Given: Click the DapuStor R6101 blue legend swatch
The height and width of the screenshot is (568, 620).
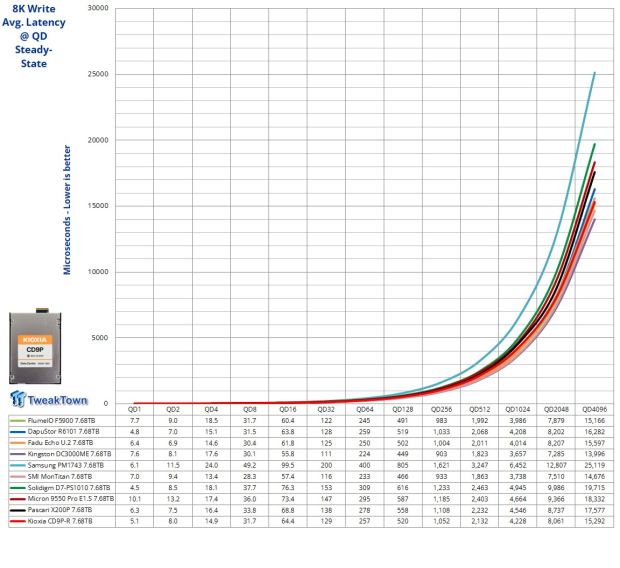Looking at the screenshot, I should [x=18, y=432].
